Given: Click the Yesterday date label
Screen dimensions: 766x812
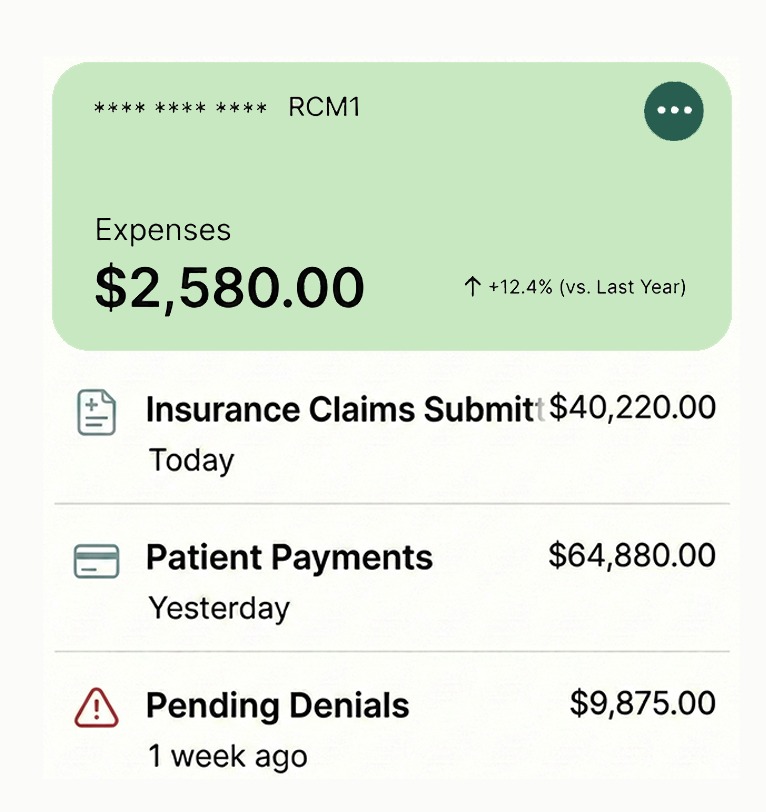Looking at the screenshot, I should click(219, 608).
